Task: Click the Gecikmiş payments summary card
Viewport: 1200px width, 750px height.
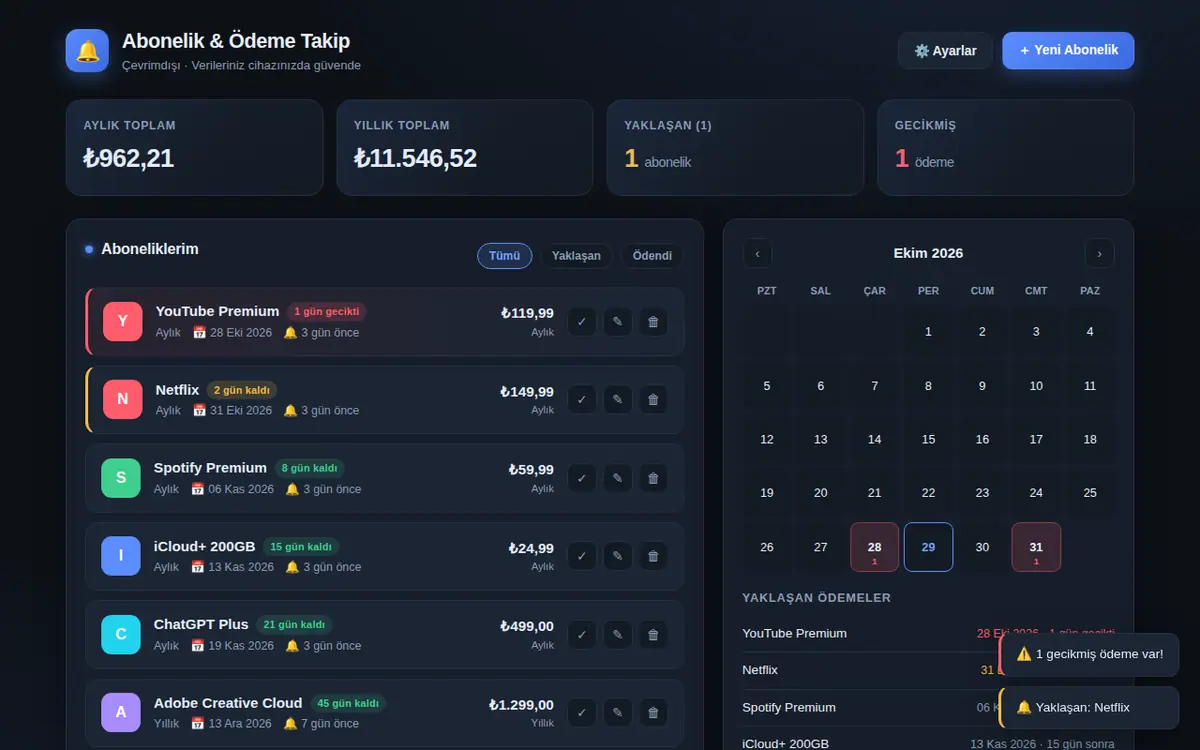Action: coord(1006,147)
